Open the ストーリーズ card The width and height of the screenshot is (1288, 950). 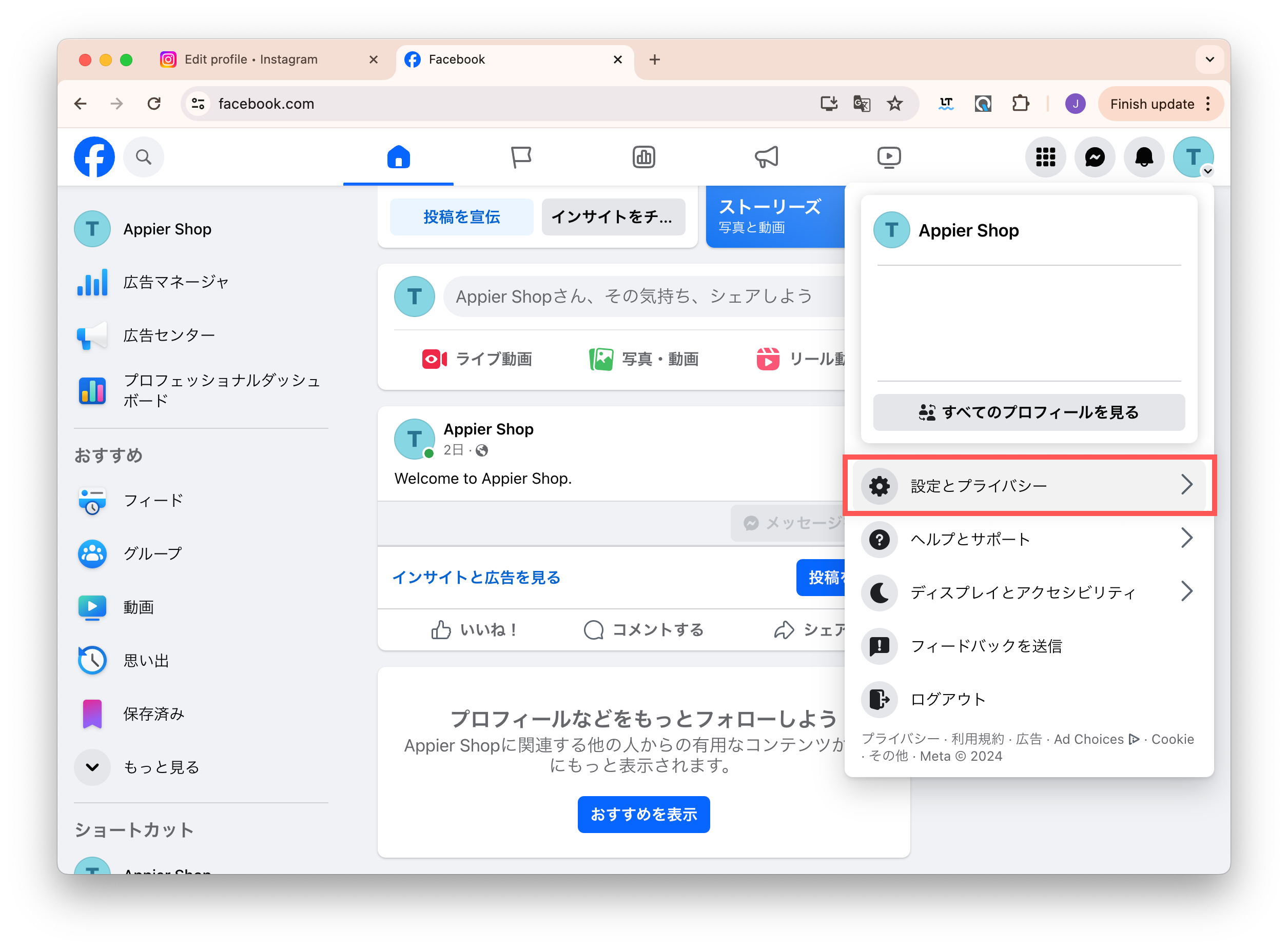775,217
